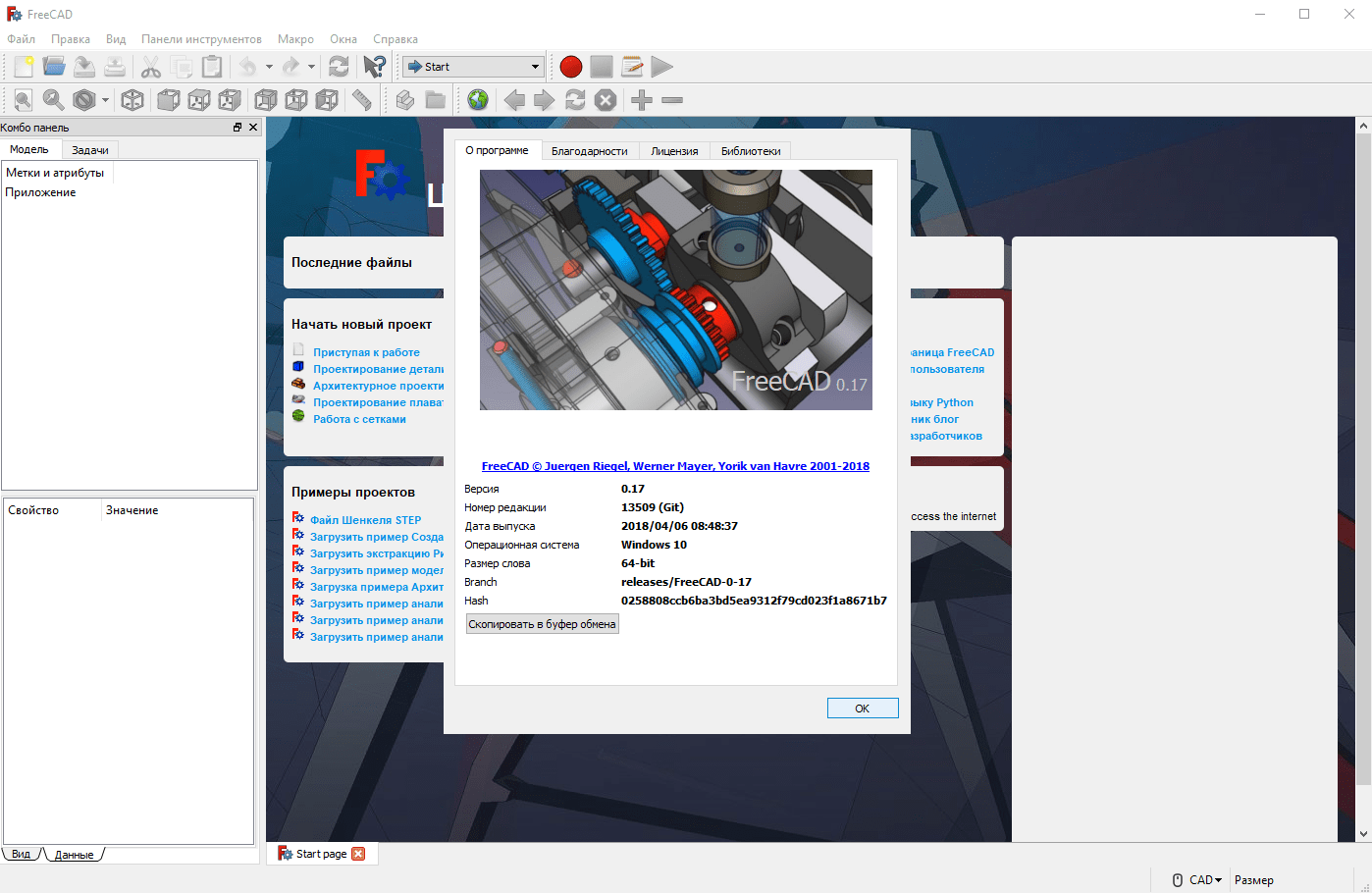The image size is (1372, 893).
Task: Open a document with the folder icon
Action: pyautogui.click(x=54, y=67)
